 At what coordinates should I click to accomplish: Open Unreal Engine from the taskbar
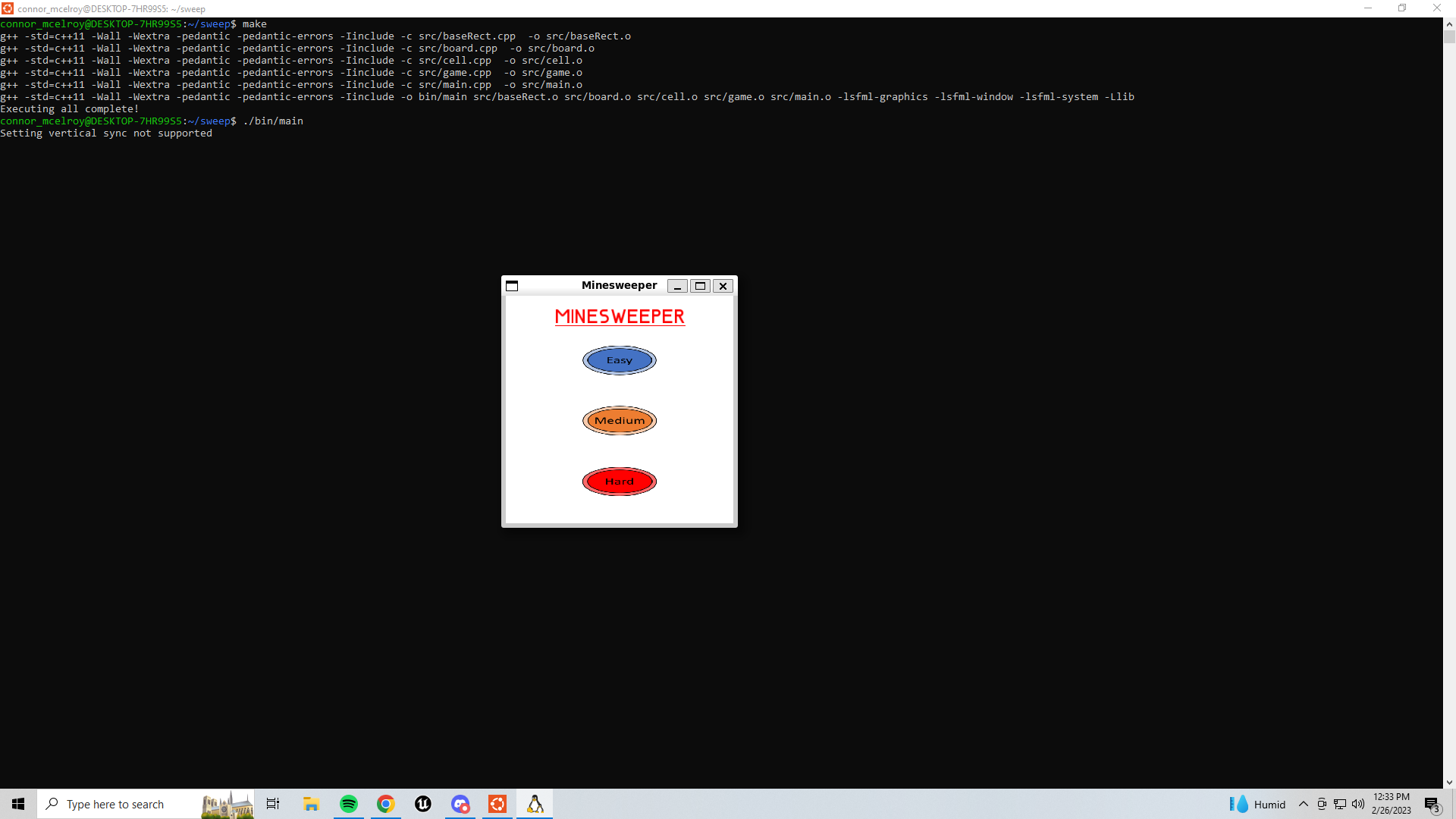(423, 804)
